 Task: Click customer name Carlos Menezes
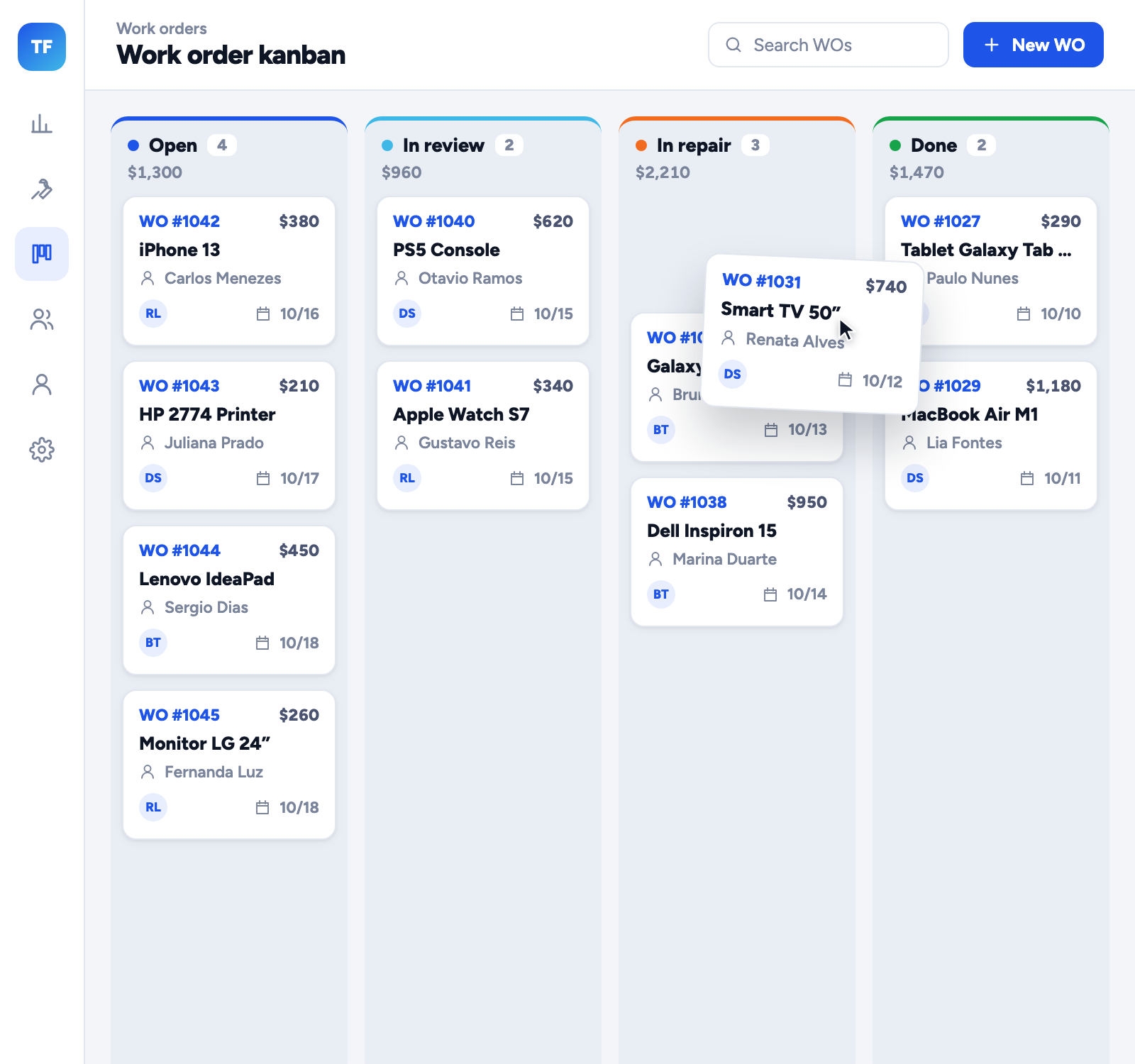point(223,278)
